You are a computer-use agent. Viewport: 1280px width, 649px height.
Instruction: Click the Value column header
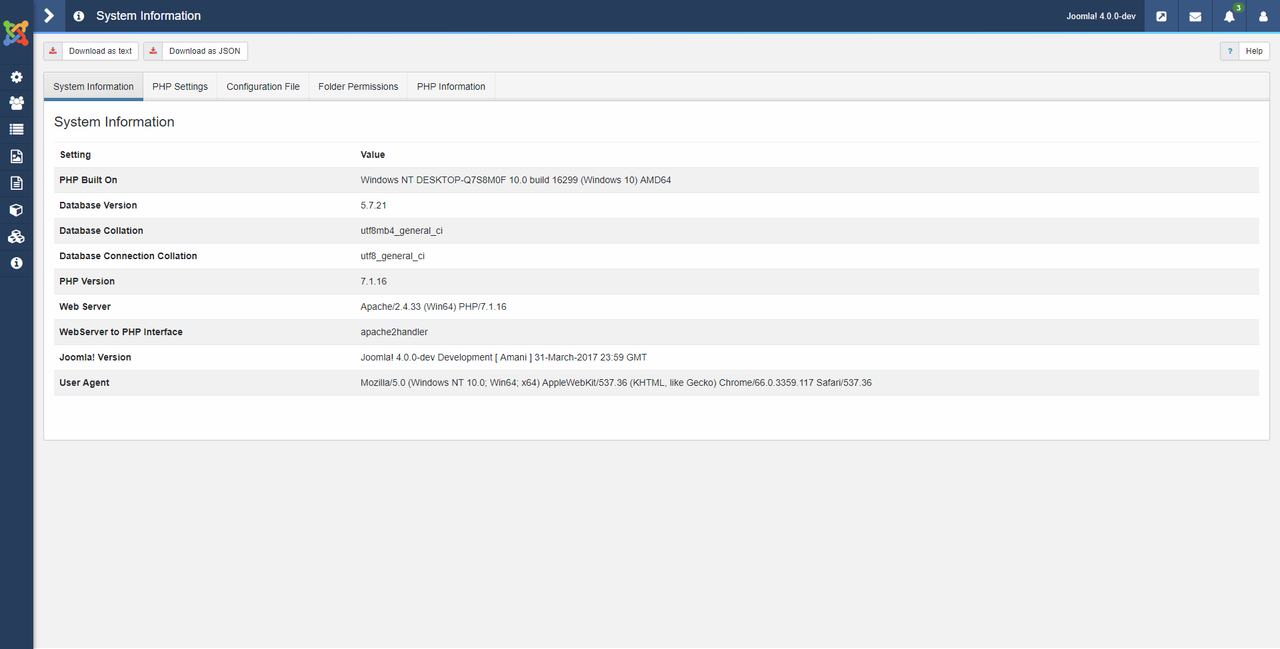coord(373,155)
